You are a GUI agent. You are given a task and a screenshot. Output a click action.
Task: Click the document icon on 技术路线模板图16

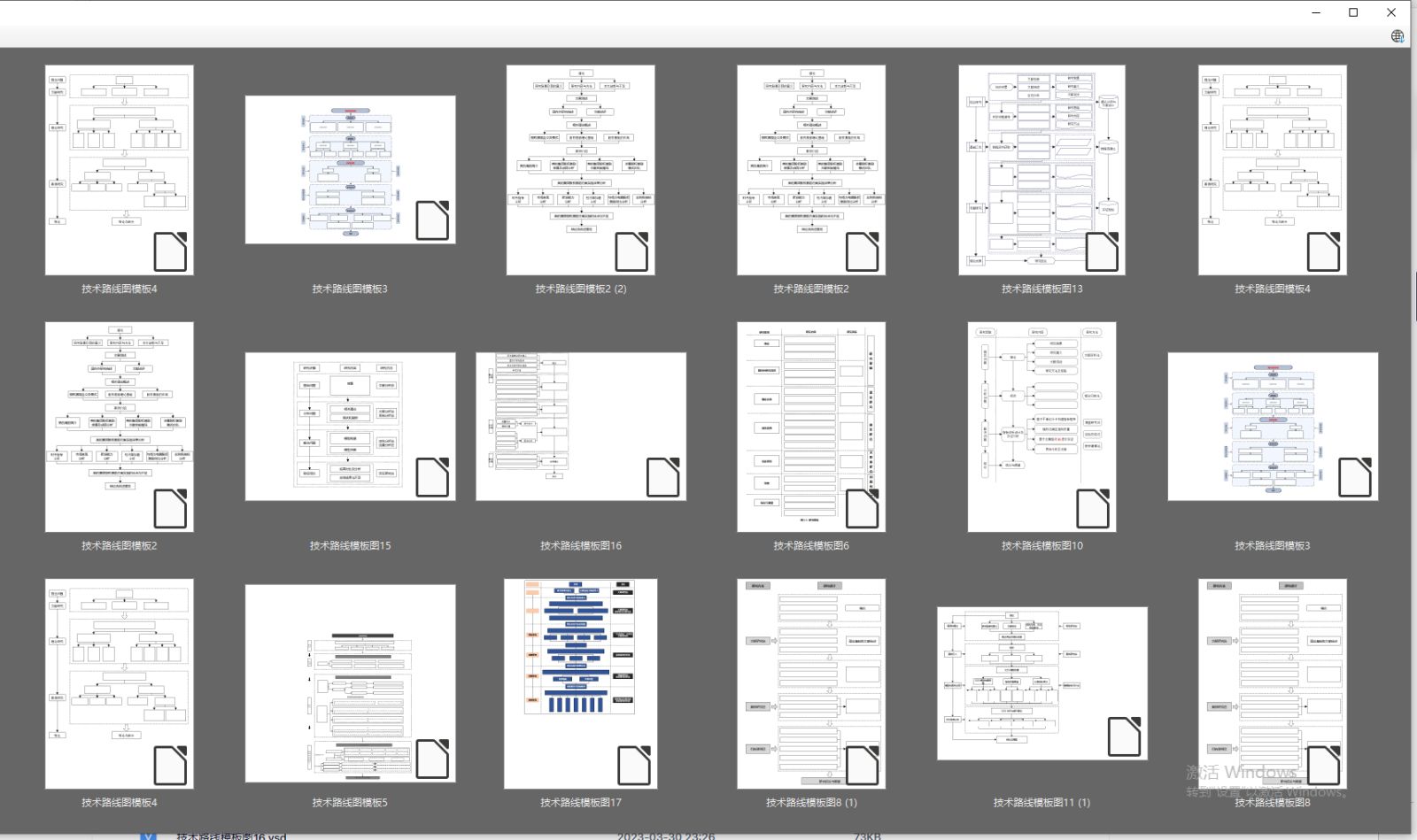(662, 477)
